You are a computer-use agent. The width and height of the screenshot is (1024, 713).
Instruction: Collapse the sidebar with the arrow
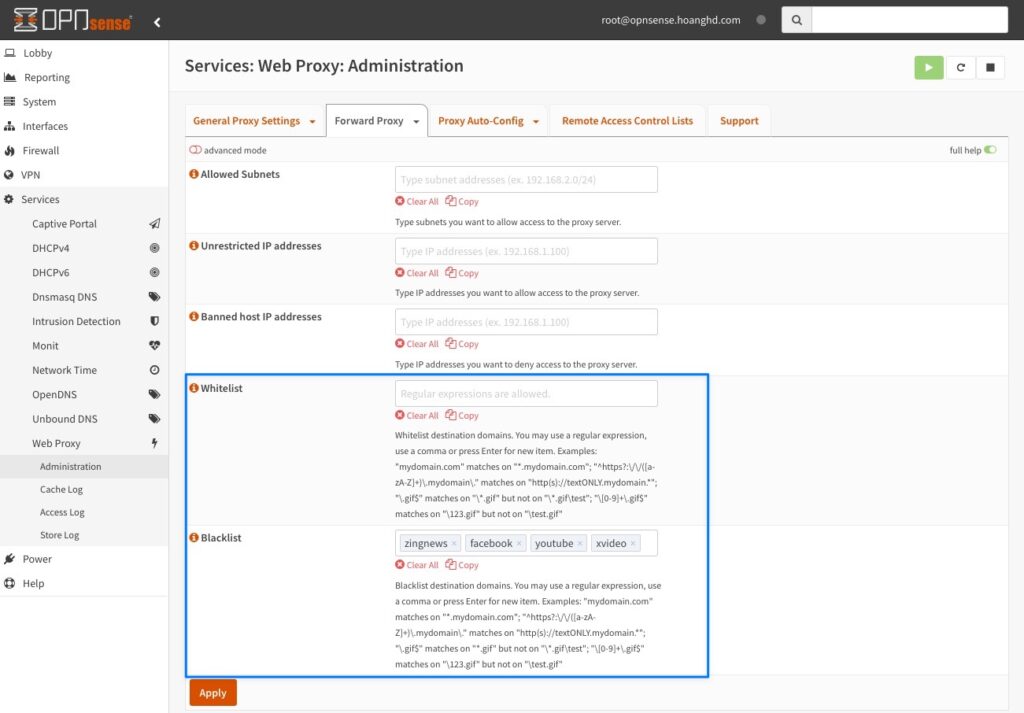157,22
